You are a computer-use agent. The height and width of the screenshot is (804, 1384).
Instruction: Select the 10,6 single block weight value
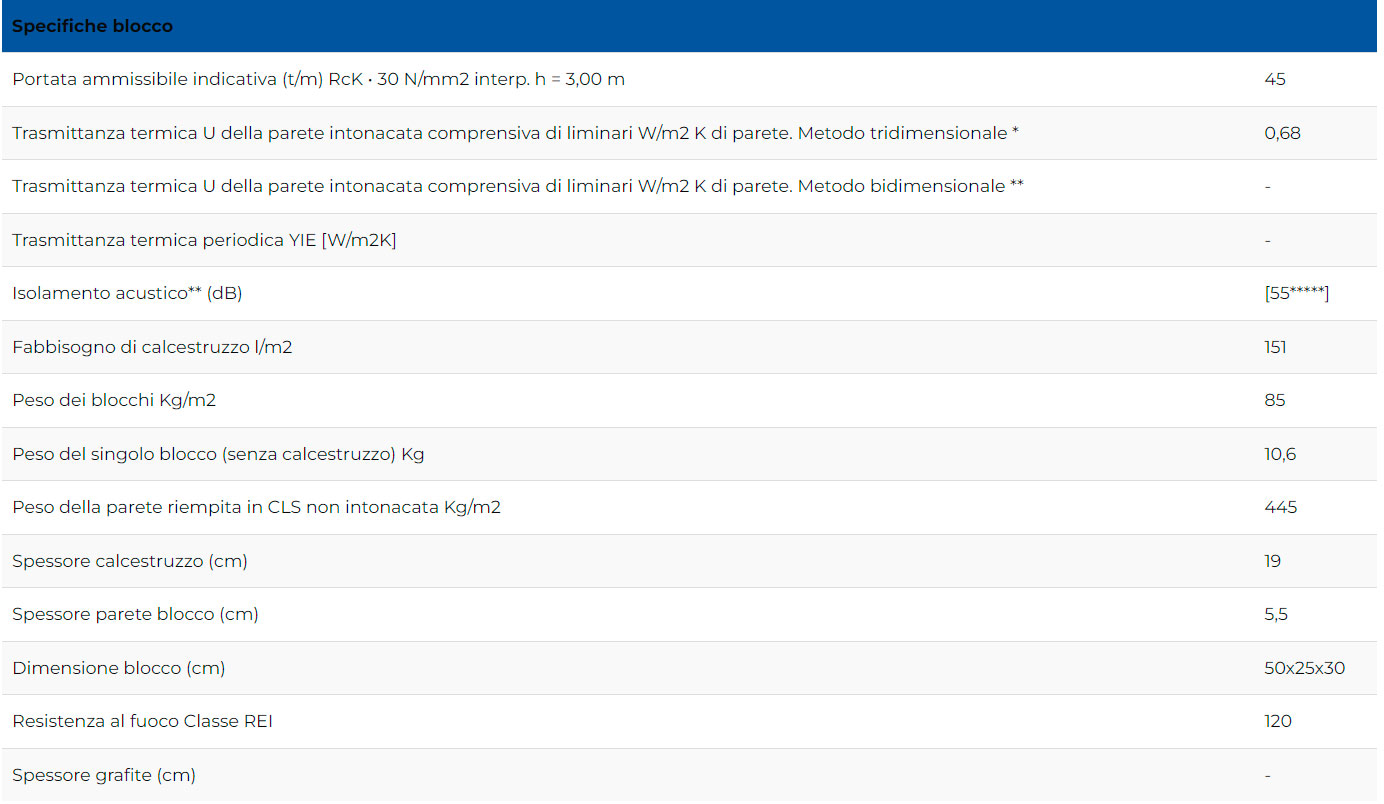[1279, 454]
